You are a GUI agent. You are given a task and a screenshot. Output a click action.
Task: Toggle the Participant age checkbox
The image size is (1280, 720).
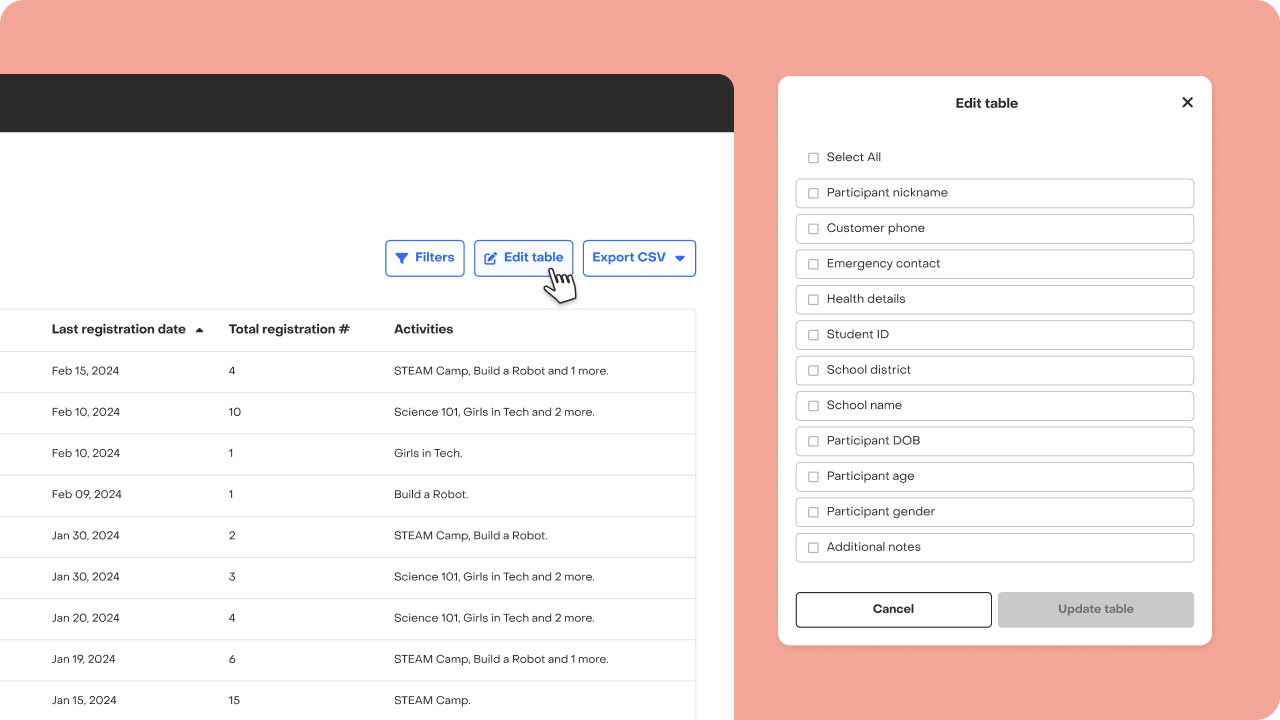click(813, 477)
